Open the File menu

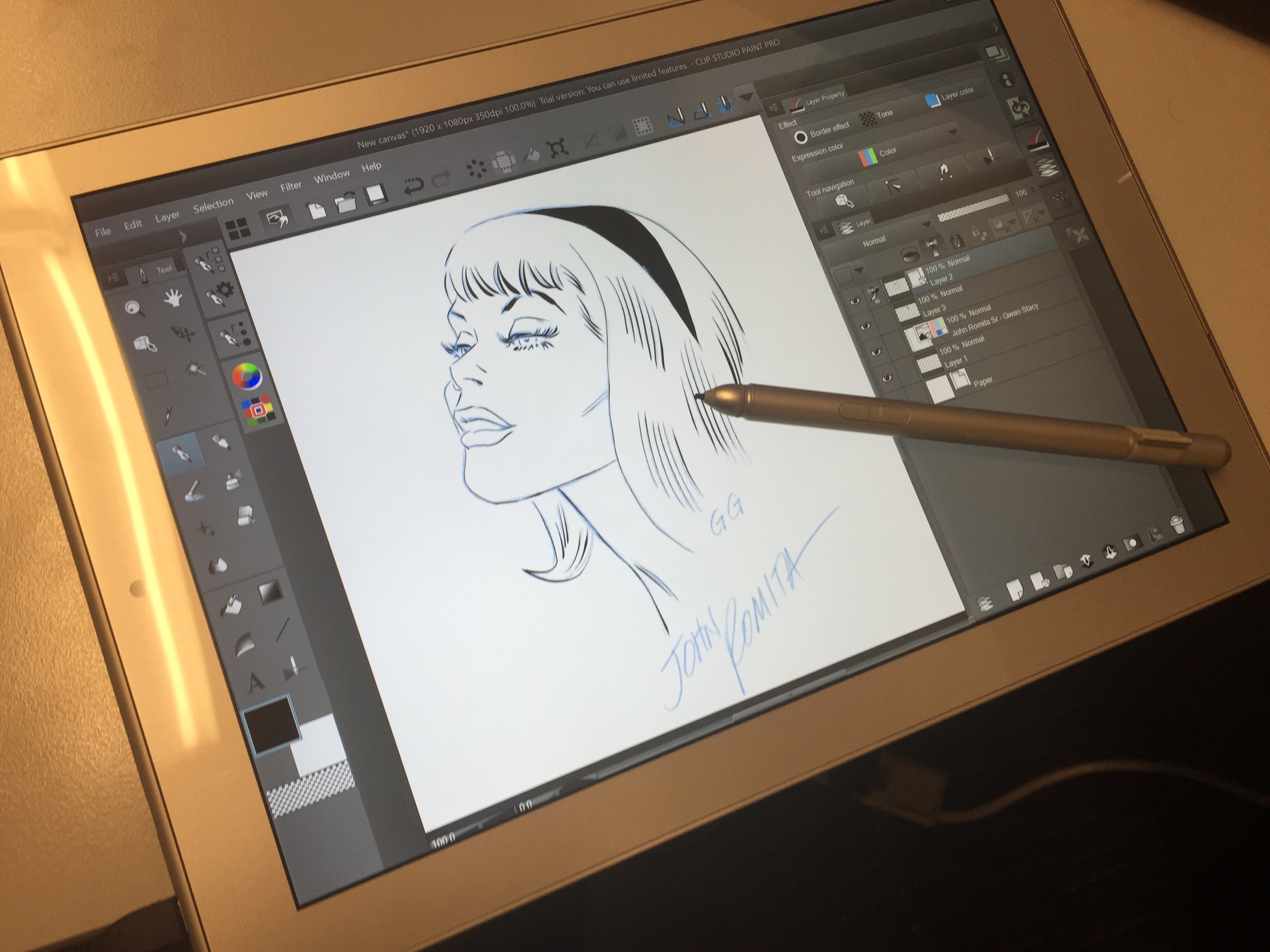click(103, 232)
